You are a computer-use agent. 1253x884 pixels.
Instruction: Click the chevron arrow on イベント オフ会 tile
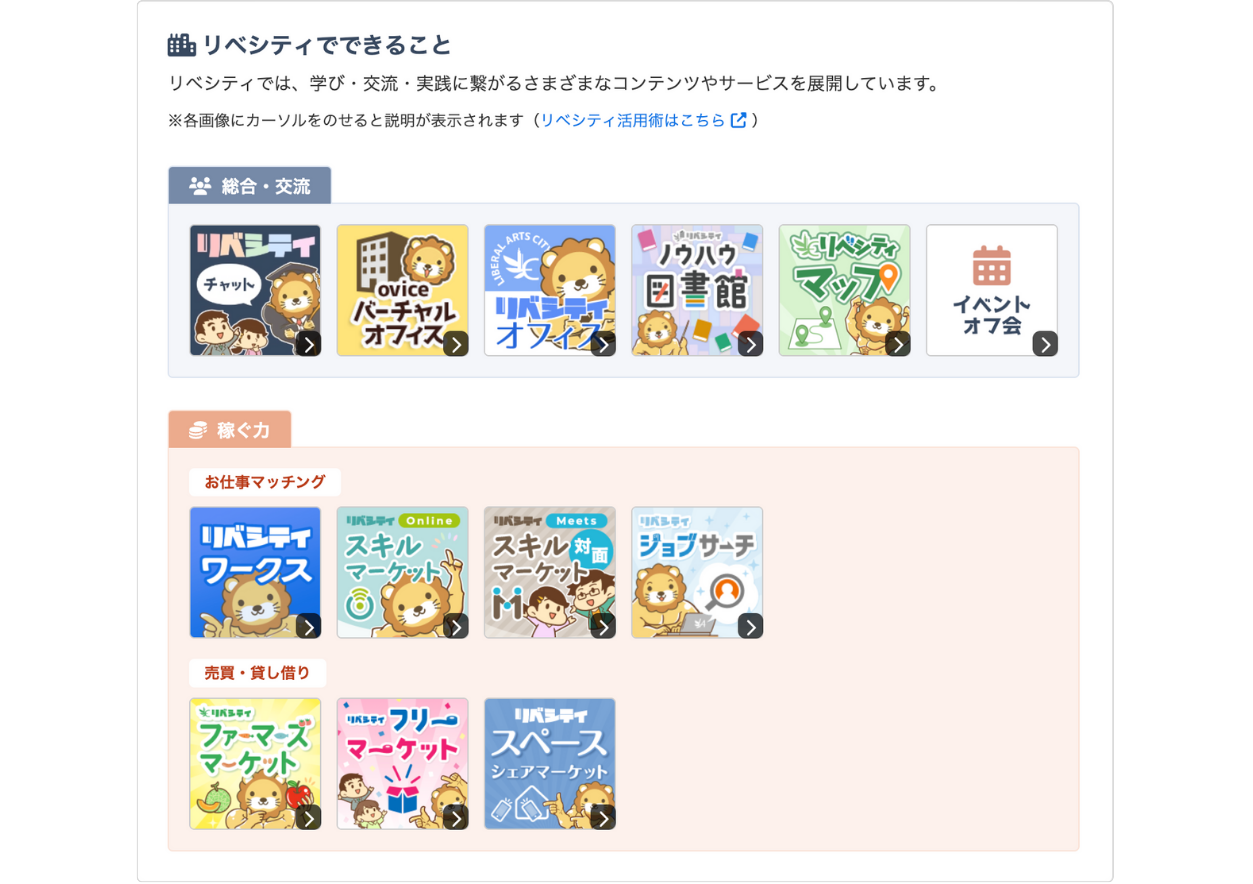[1045, 344]
